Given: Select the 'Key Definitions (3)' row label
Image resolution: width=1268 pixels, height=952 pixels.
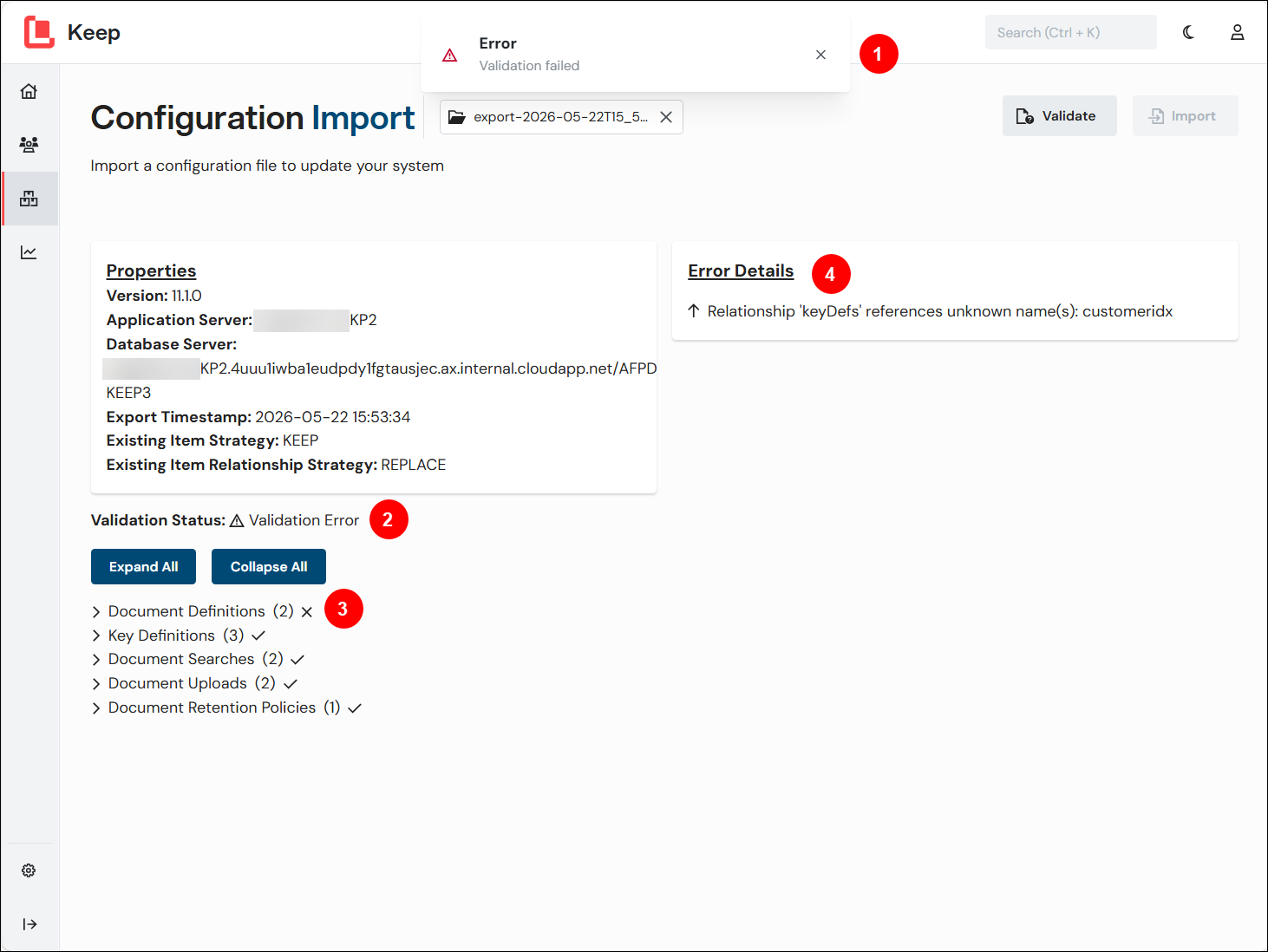Looking at the screenshot, I should 176,636.
